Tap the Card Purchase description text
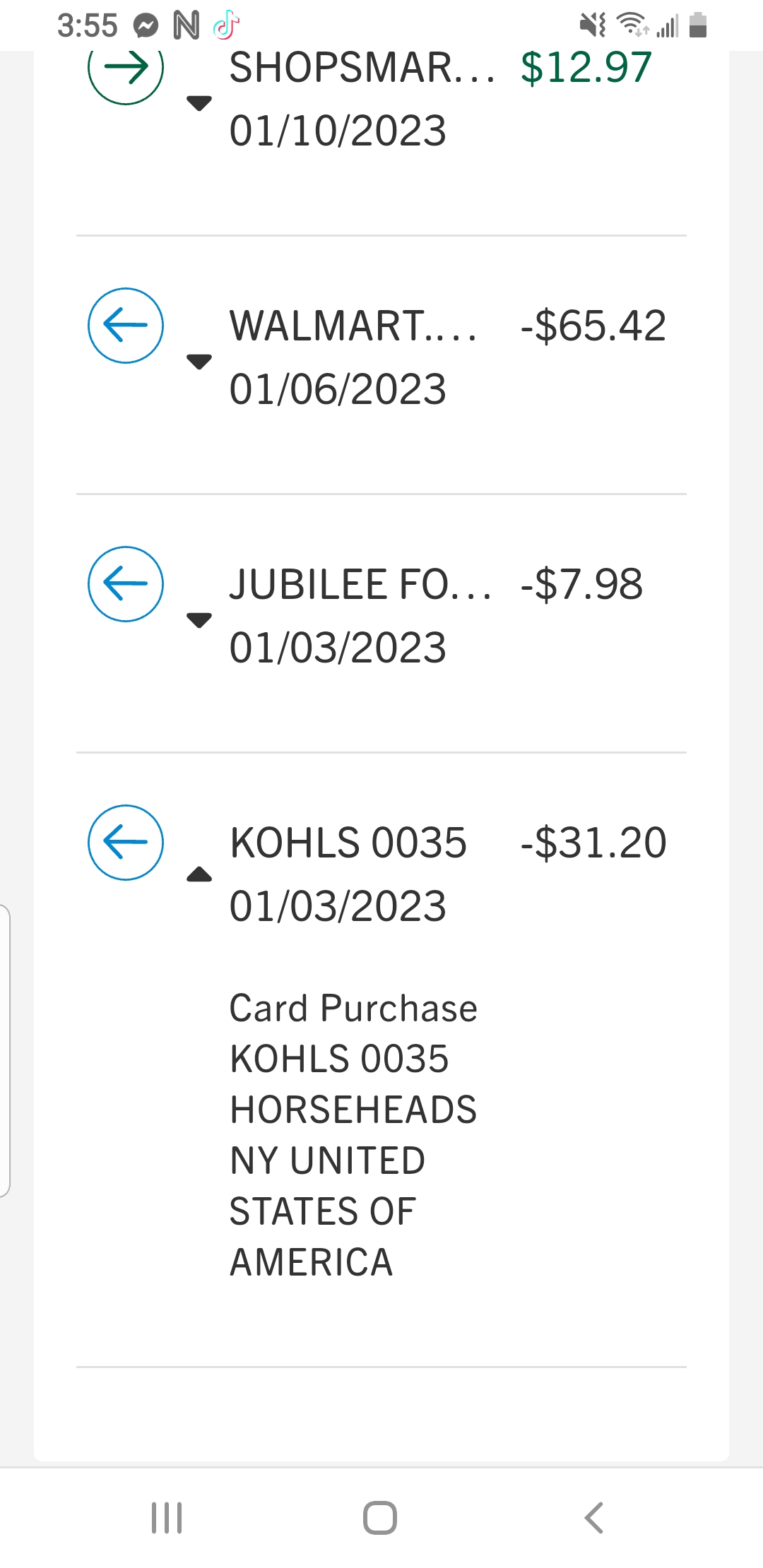The height and width of the screenshot is (1568, 763). 353,1008
